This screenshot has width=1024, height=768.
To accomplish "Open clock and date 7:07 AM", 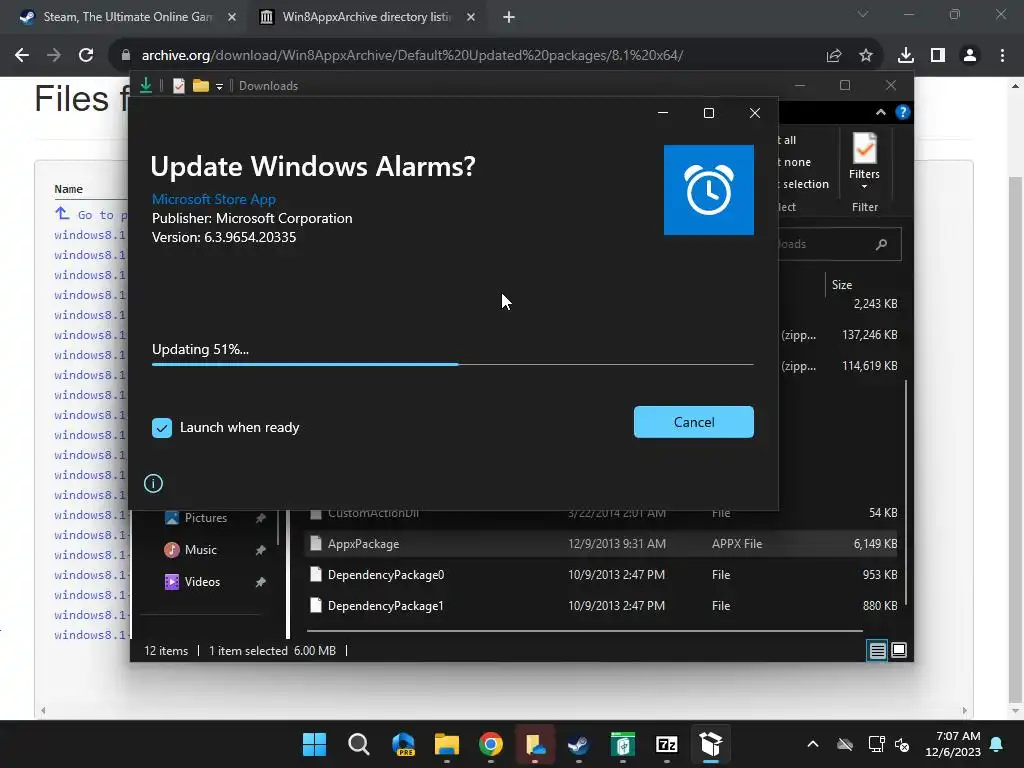I will [953, 744].
